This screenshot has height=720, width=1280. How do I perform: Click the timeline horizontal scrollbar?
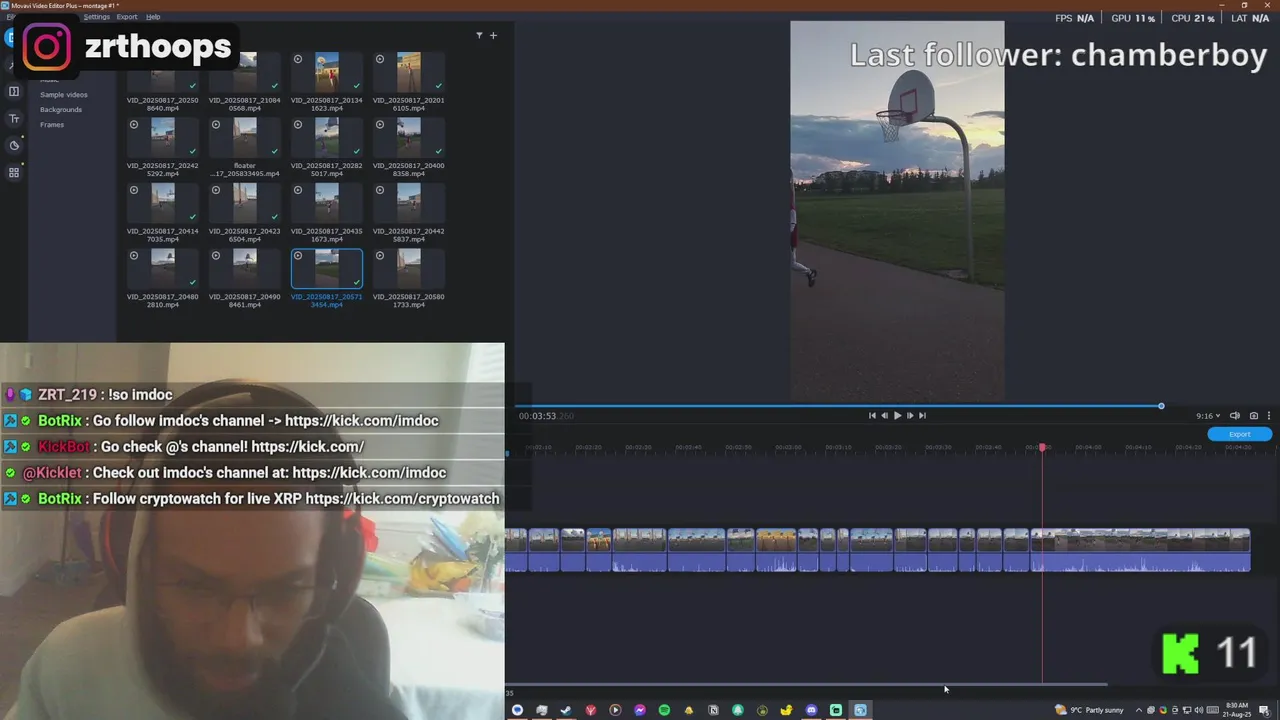coord(807,685)
